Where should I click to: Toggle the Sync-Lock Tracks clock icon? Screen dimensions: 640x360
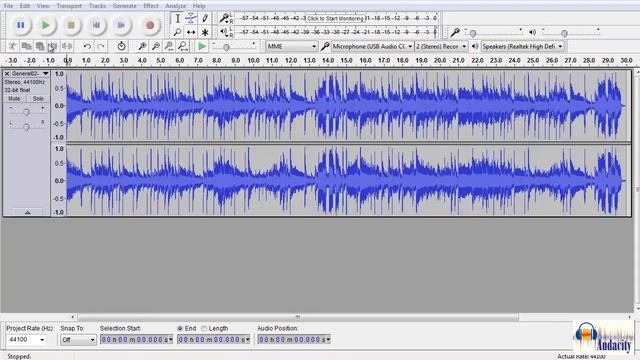[x=121, y=46]
